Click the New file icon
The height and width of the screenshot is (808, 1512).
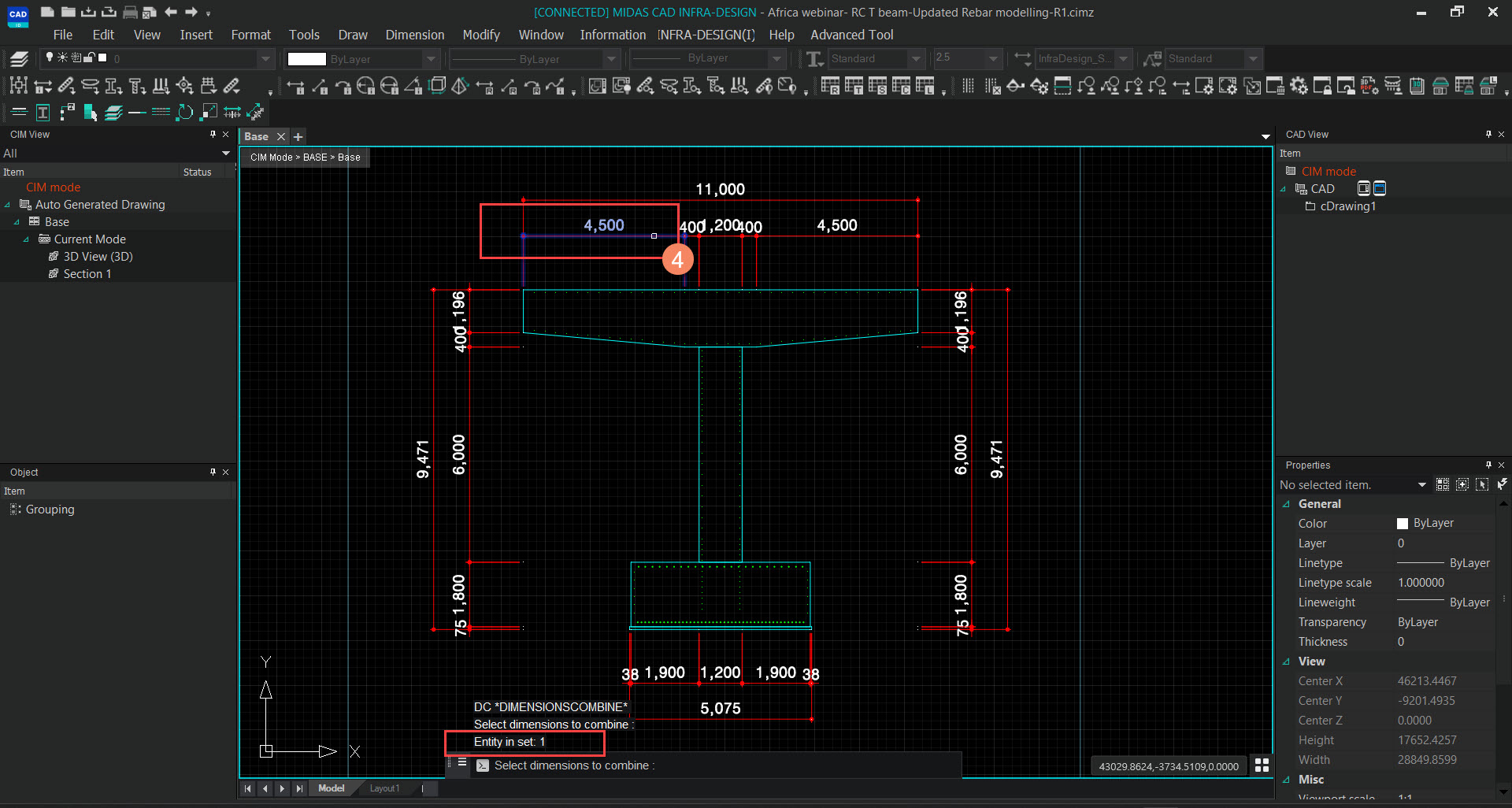click(x=47, y=12)
